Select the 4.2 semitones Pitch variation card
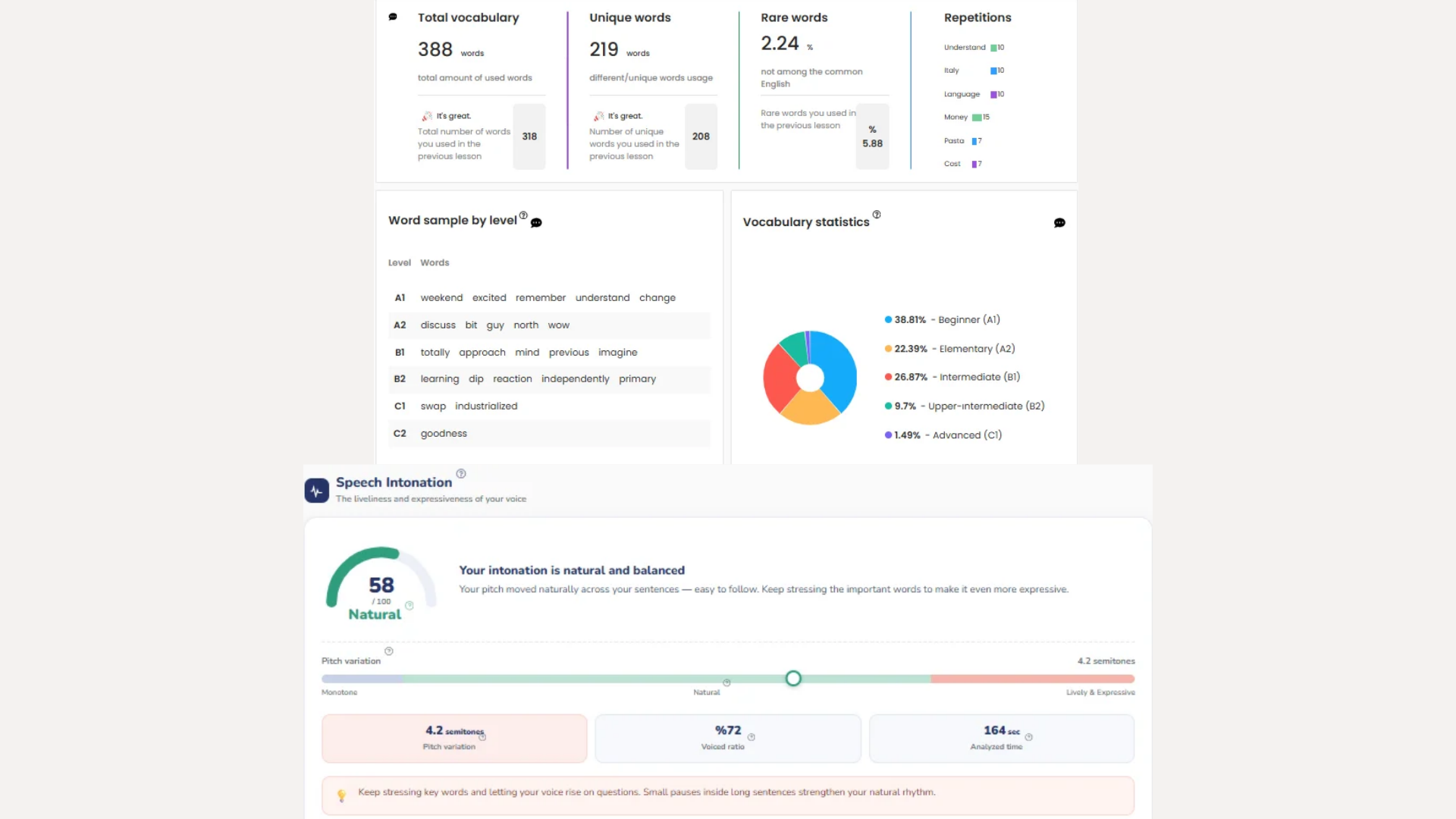 coord(454,739)
